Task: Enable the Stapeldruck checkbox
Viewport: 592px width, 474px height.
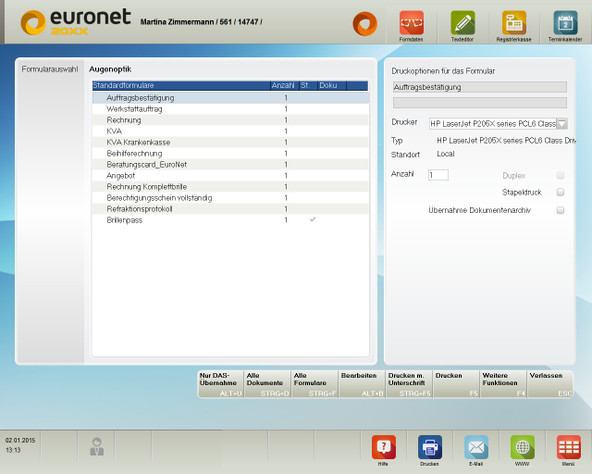Action: point(560,192)
